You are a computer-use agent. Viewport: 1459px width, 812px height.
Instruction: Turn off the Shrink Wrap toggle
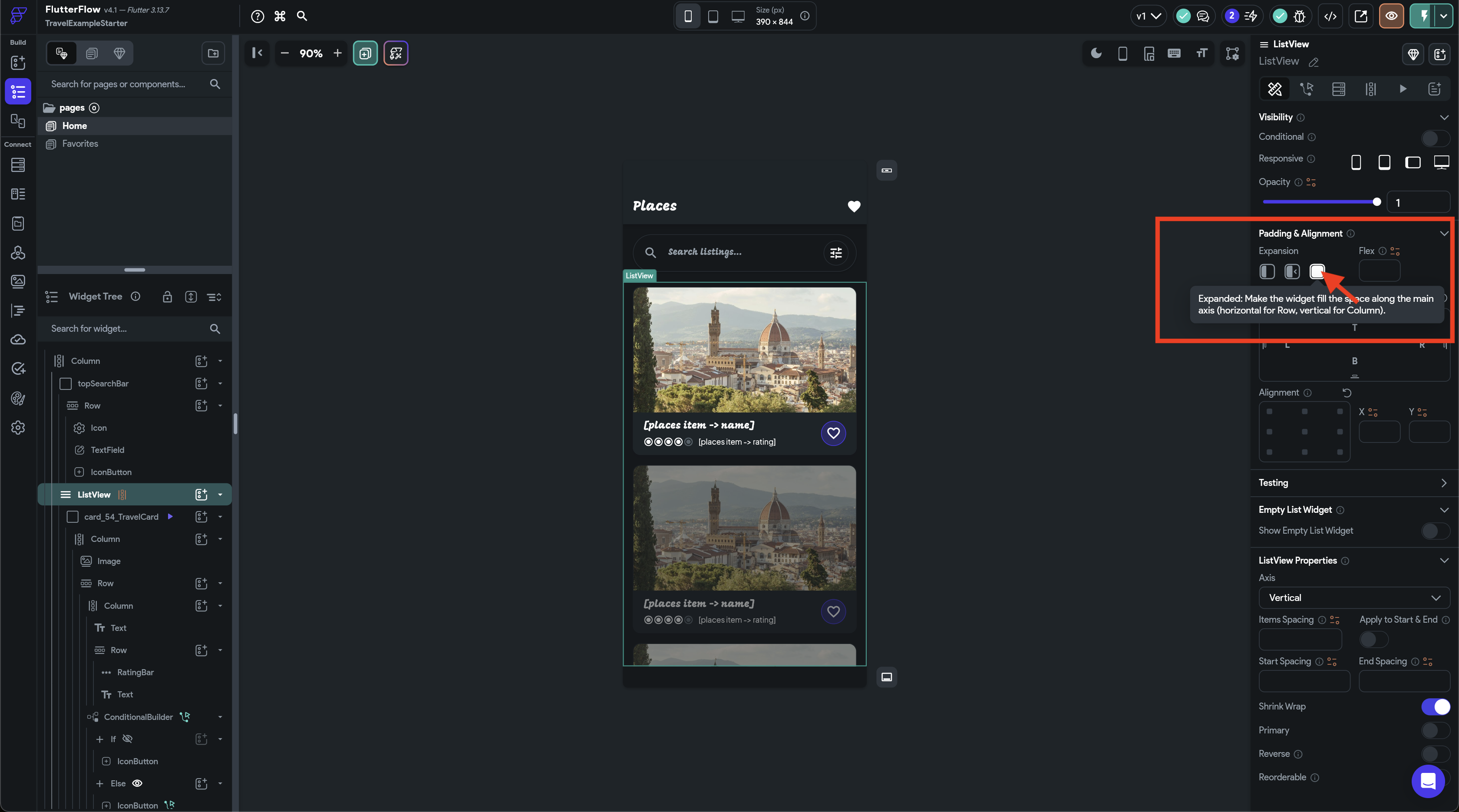[x=1435, y=706]
